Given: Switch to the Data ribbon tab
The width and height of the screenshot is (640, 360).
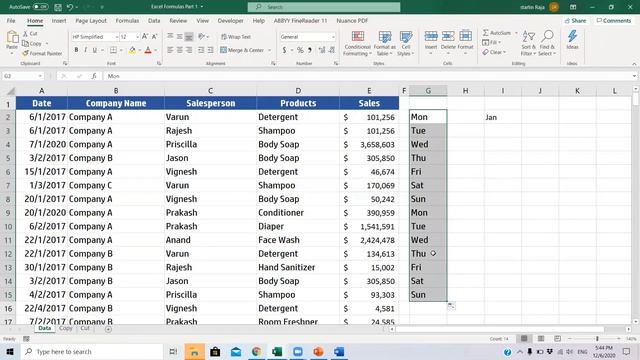Looking at the screenshot, I should pyautogui.click(x=154, y=20).
